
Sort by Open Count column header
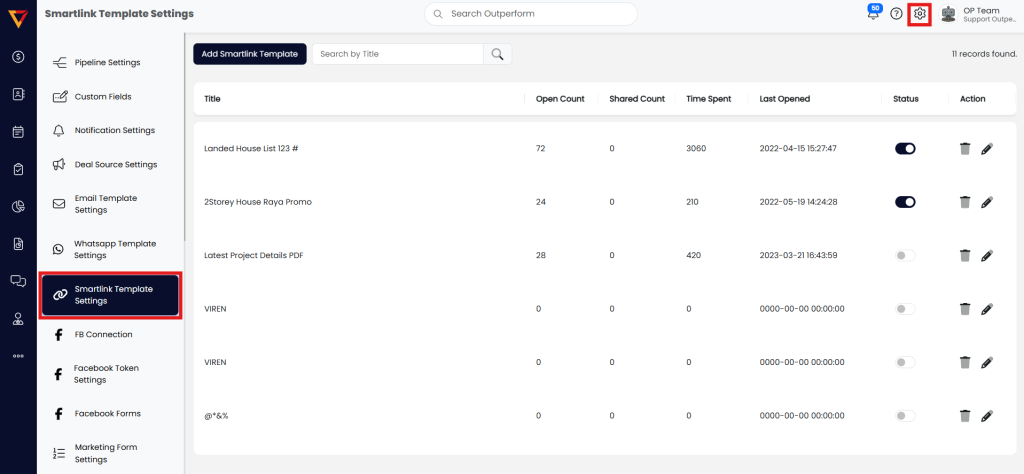click(x=560, y=99)
